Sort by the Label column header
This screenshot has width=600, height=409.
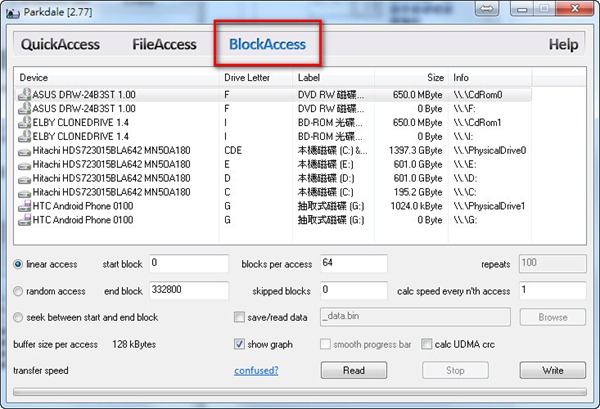click(334, 78)
